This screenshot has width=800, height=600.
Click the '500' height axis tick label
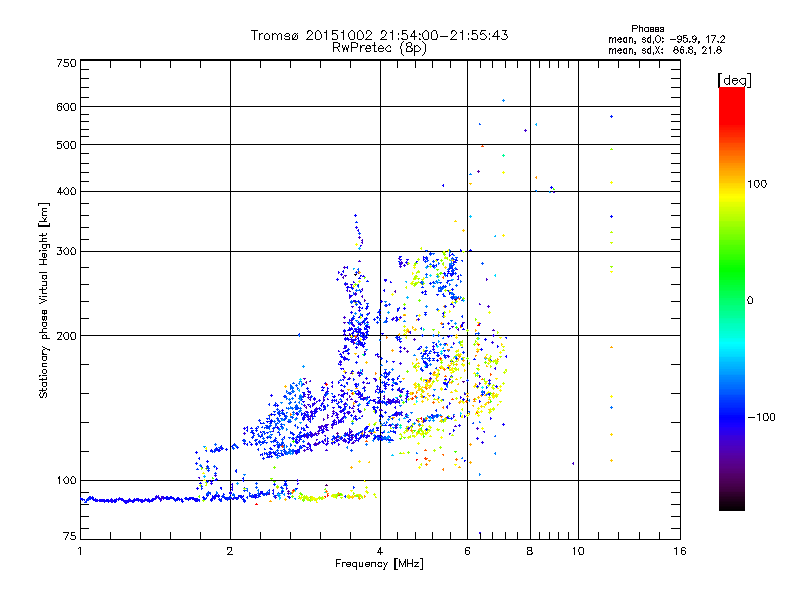pyautogui.click(x=66, y=145)
